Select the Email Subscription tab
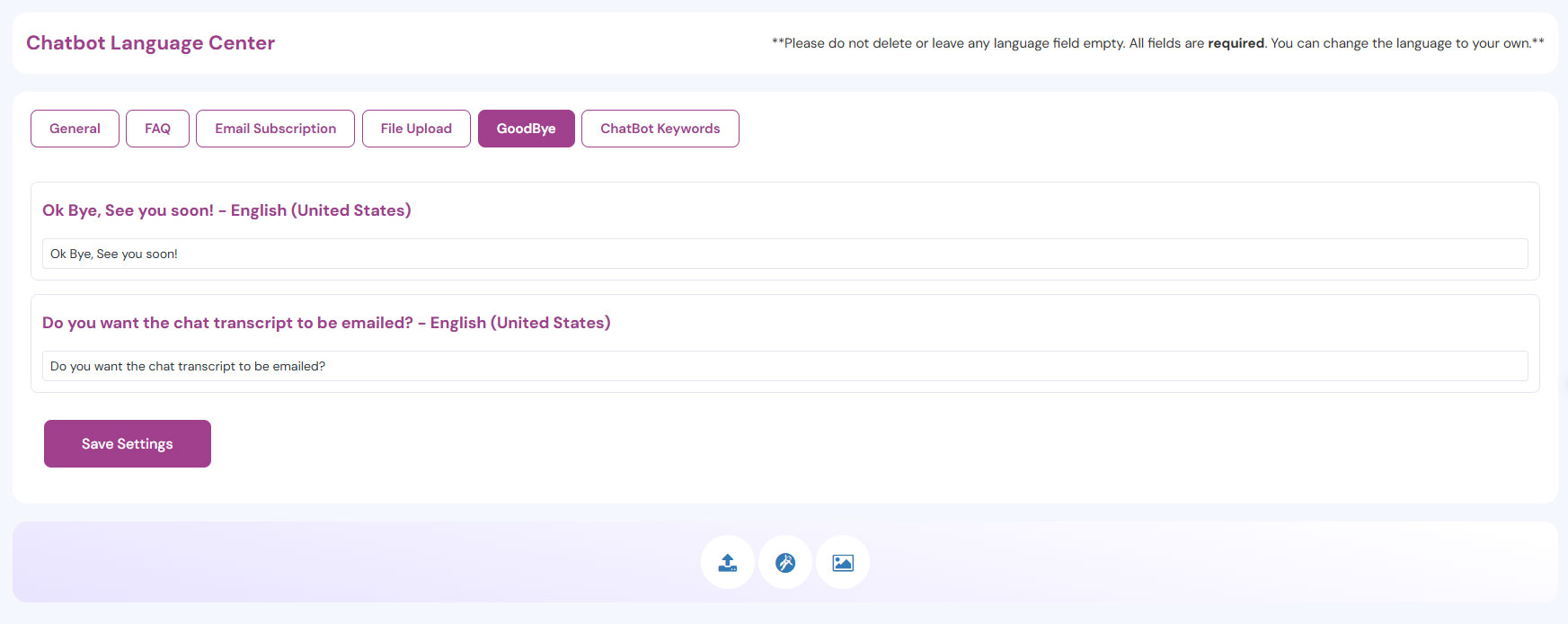Image resolution: width=1568 pixels, height=624 pixels. point(275,129)
